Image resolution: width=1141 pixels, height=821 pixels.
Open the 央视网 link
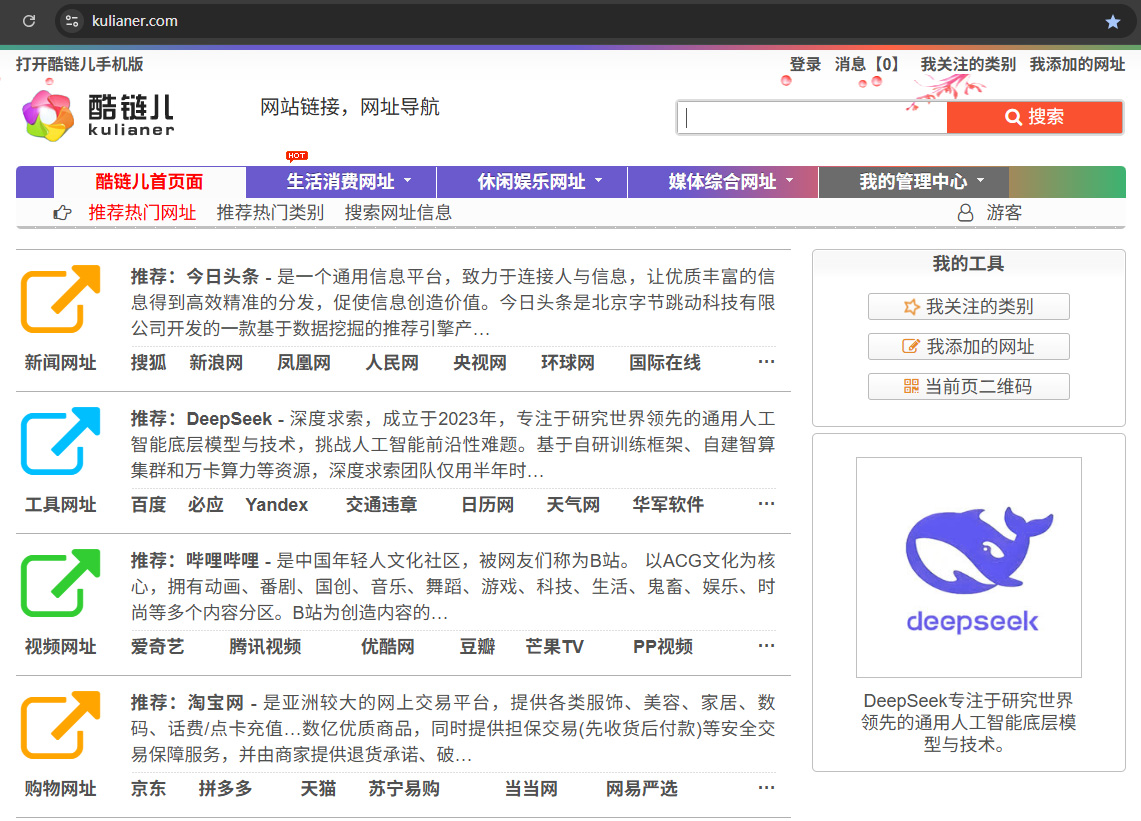point(480,362)
